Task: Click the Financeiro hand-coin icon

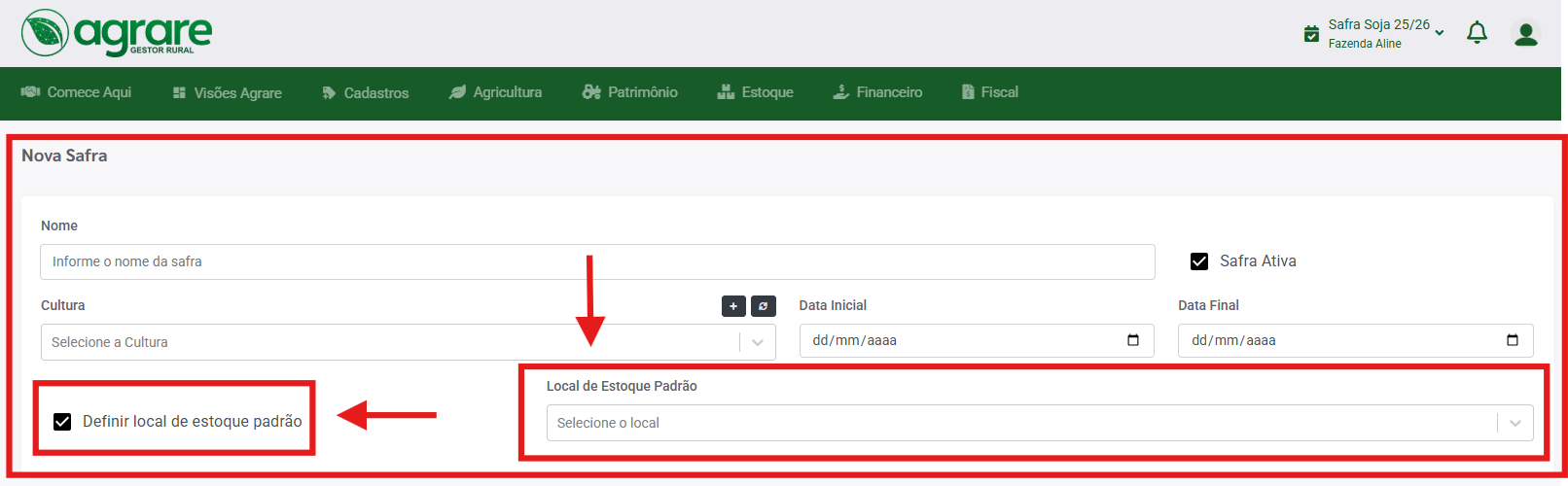Action: [x=841, y=91]
